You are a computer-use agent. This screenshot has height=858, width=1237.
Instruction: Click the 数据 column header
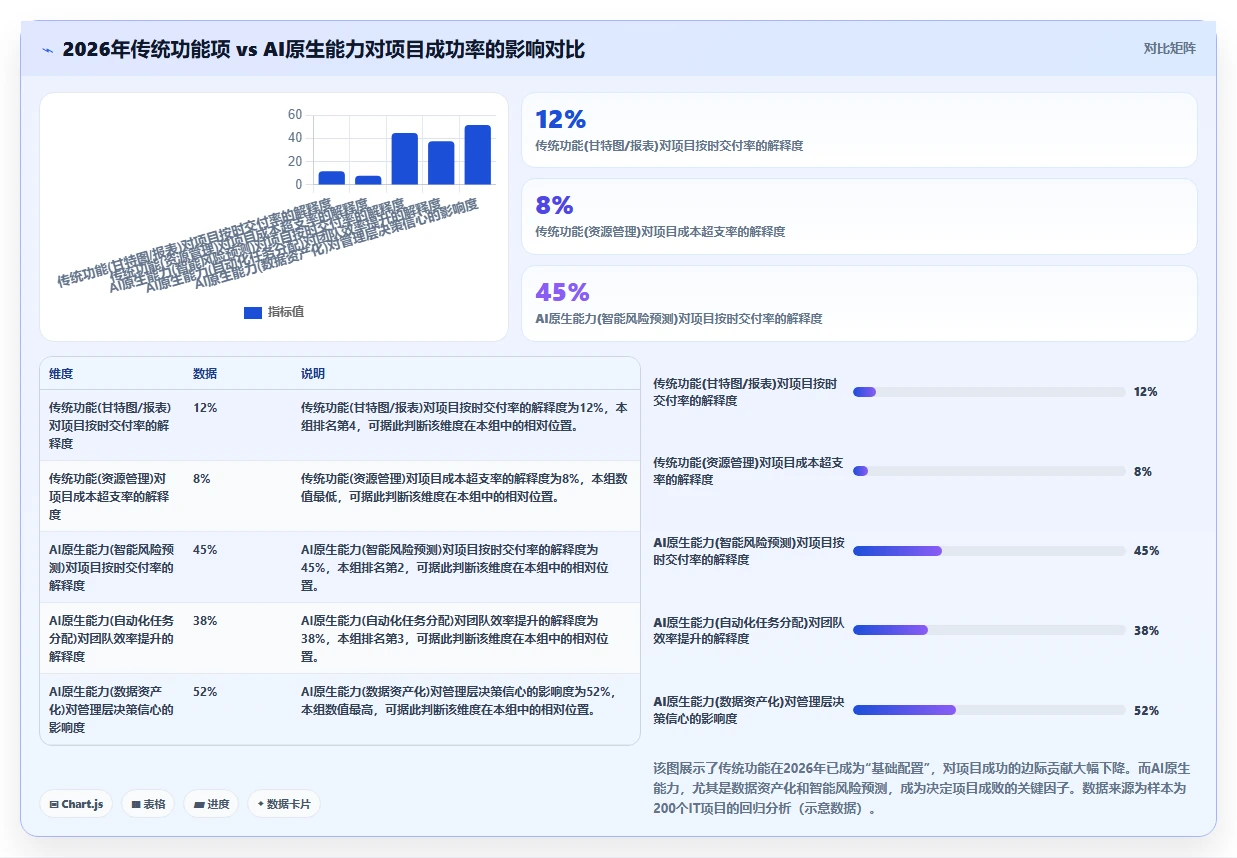205,374
